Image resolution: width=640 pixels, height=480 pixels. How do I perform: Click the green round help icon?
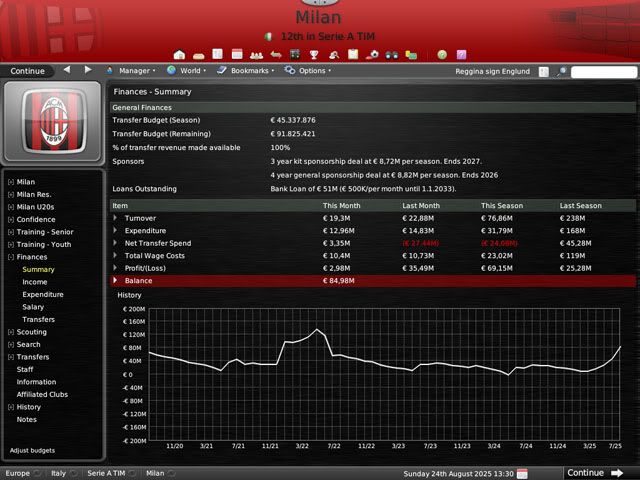point(442,55)
